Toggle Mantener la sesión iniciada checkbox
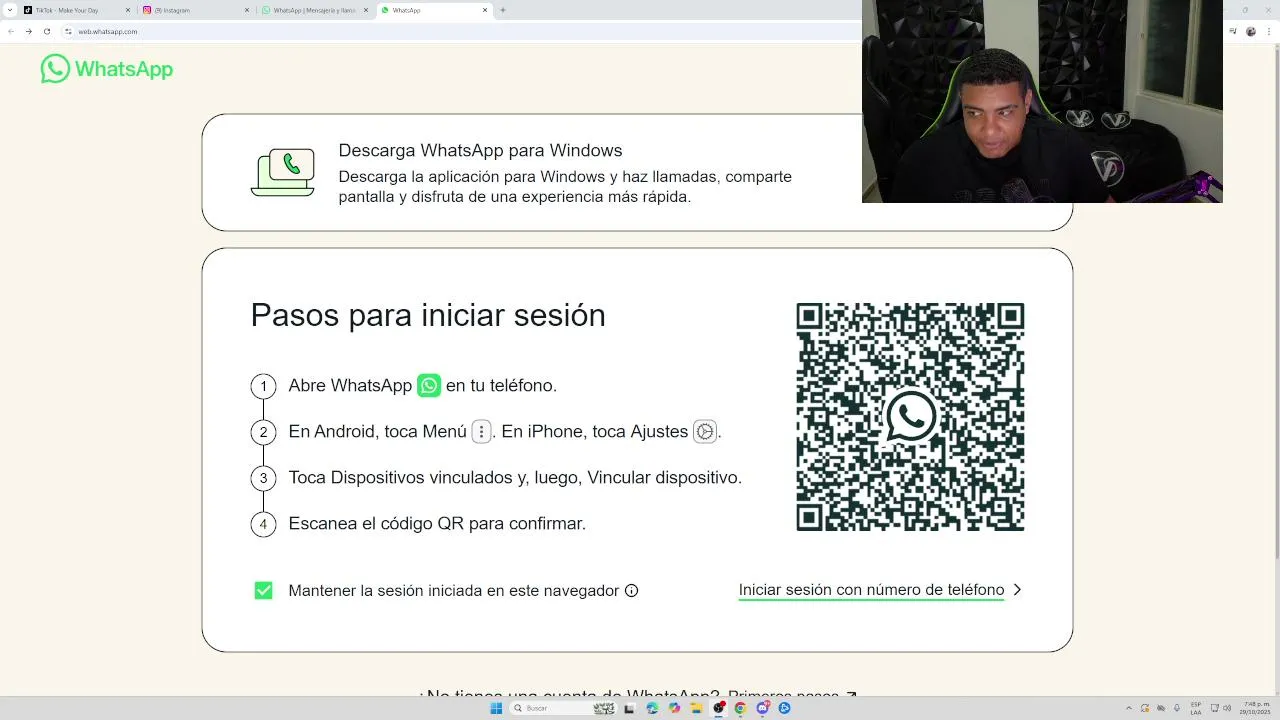 click(264, 590)
